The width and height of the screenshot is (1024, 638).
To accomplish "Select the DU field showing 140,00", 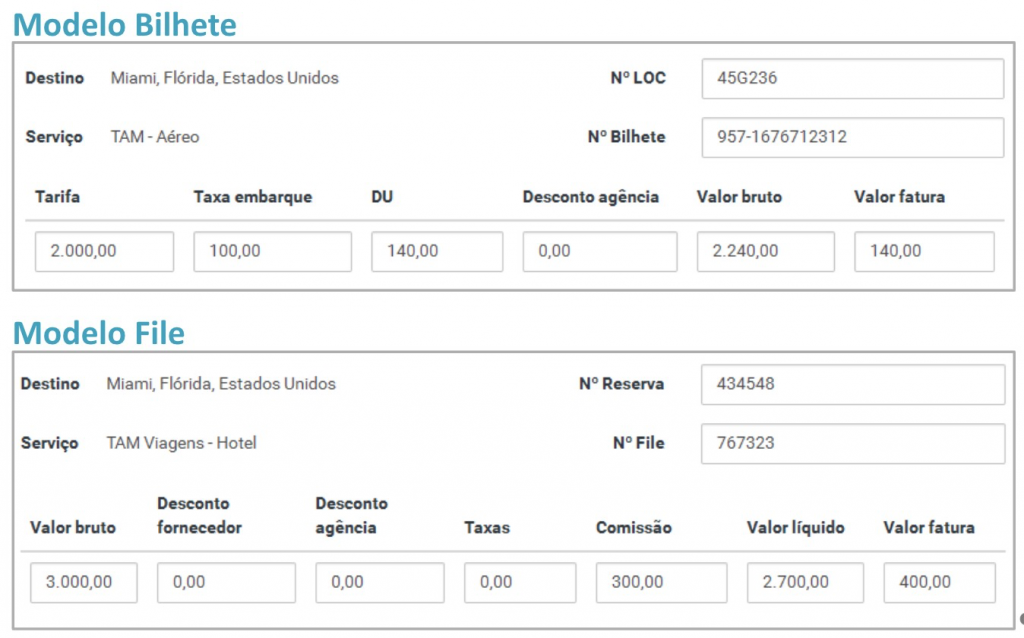I will [x=437, y=251].
